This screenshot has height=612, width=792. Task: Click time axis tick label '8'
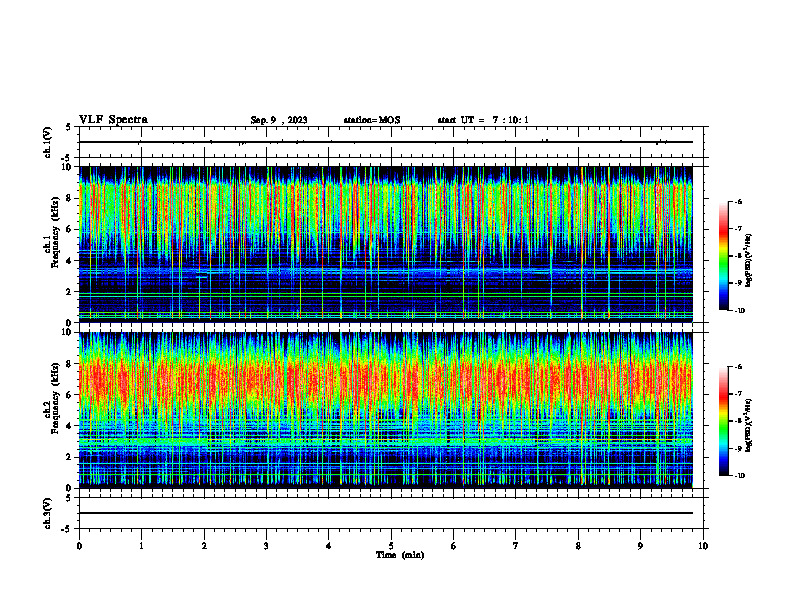click(x=578, y=546)
